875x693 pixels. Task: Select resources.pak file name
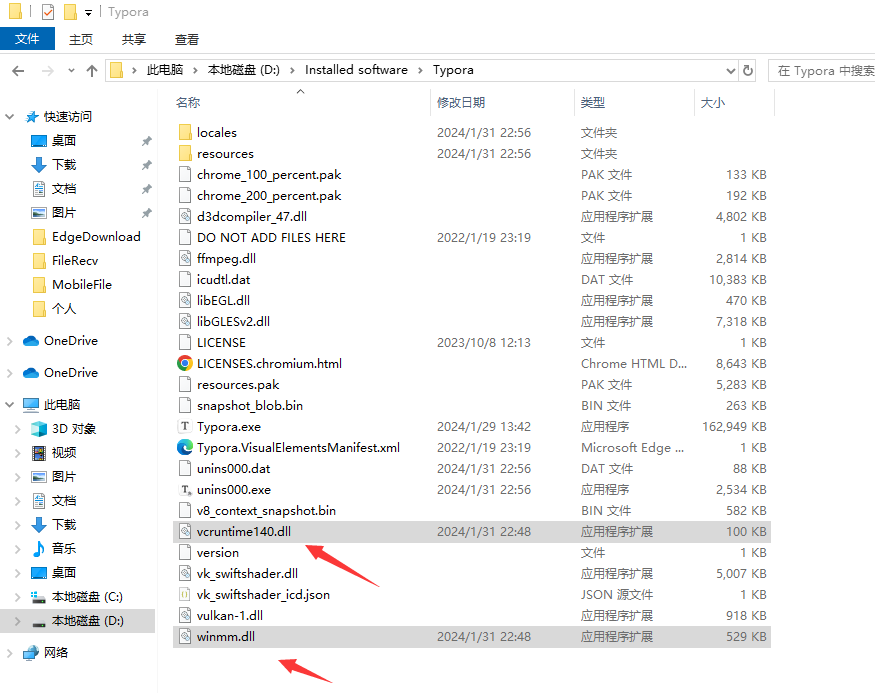(x=238, y=385)
